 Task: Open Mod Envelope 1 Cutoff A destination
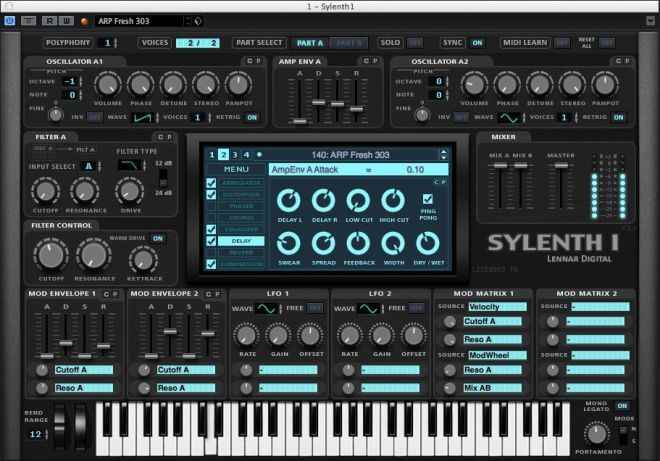point(84,370)
